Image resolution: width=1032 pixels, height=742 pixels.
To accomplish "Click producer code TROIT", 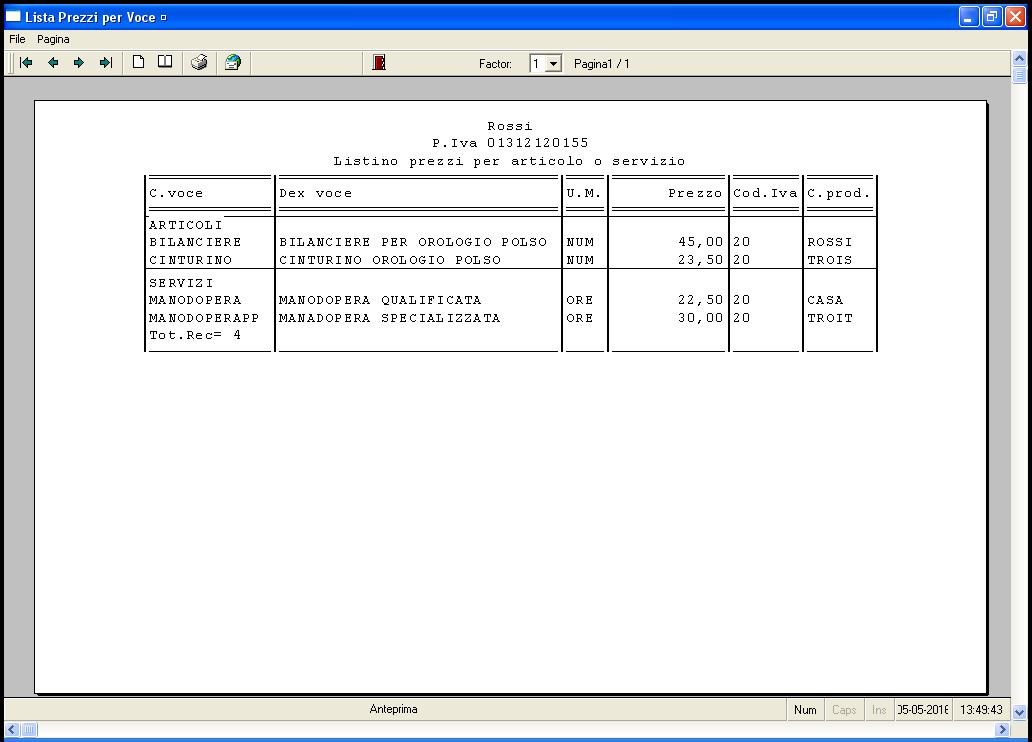I will point(829,317).
